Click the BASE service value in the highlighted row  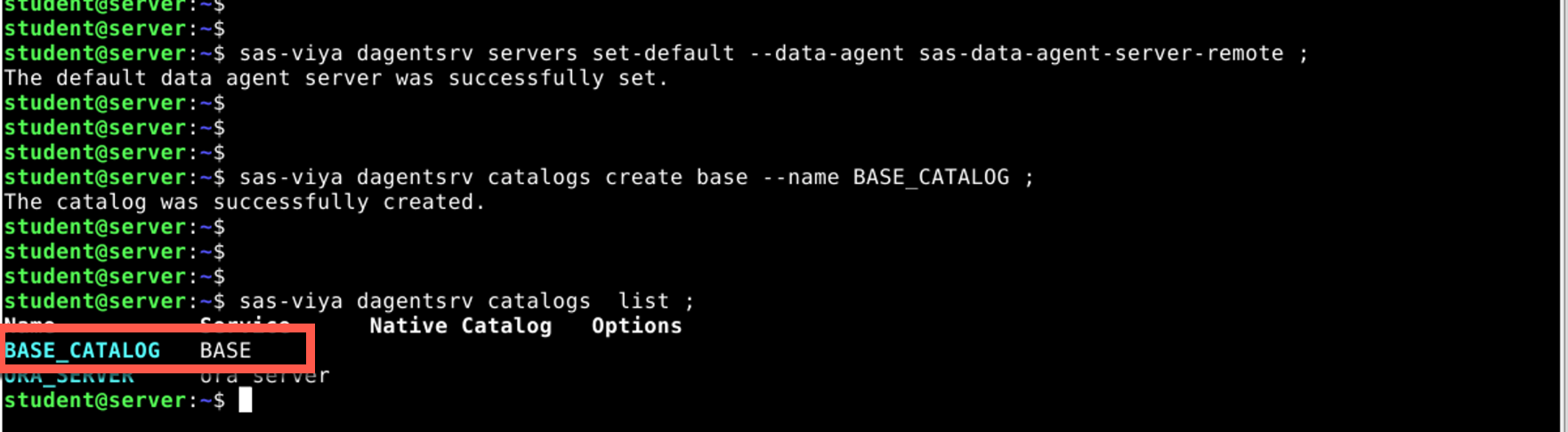pyautogui.click(x=225, y=350)
